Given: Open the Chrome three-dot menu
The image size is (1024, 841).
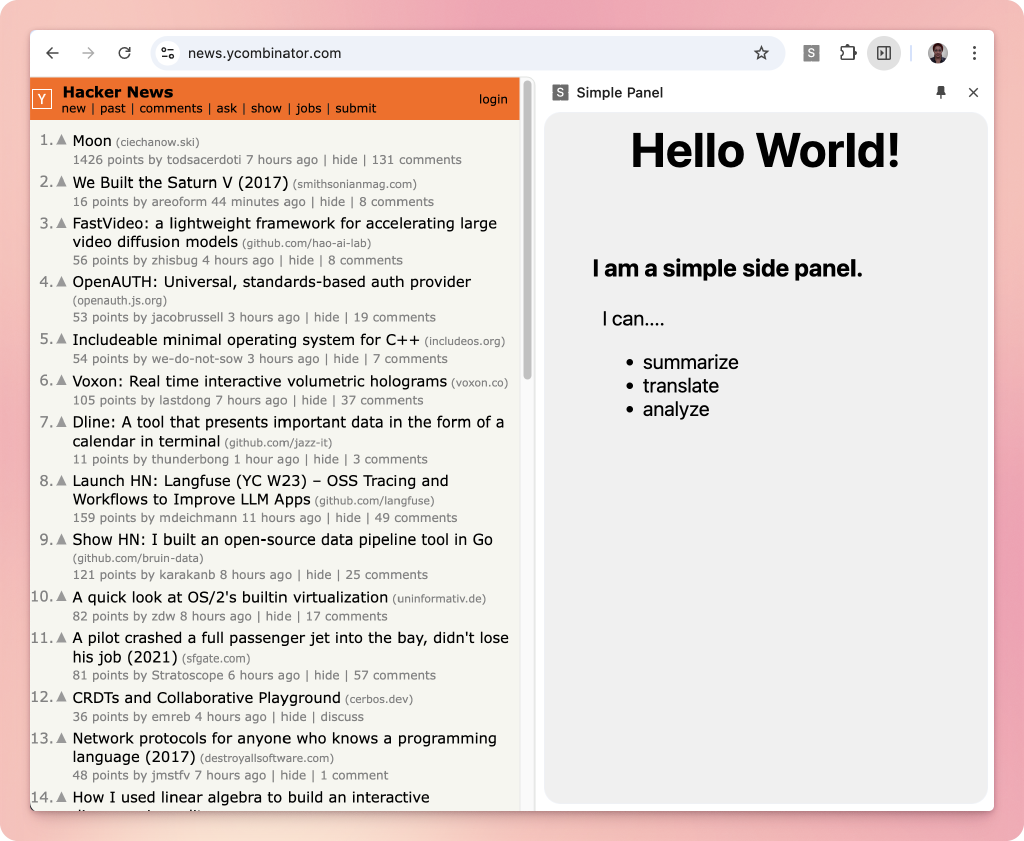Looking at the screenshot, I should (974, 53).
